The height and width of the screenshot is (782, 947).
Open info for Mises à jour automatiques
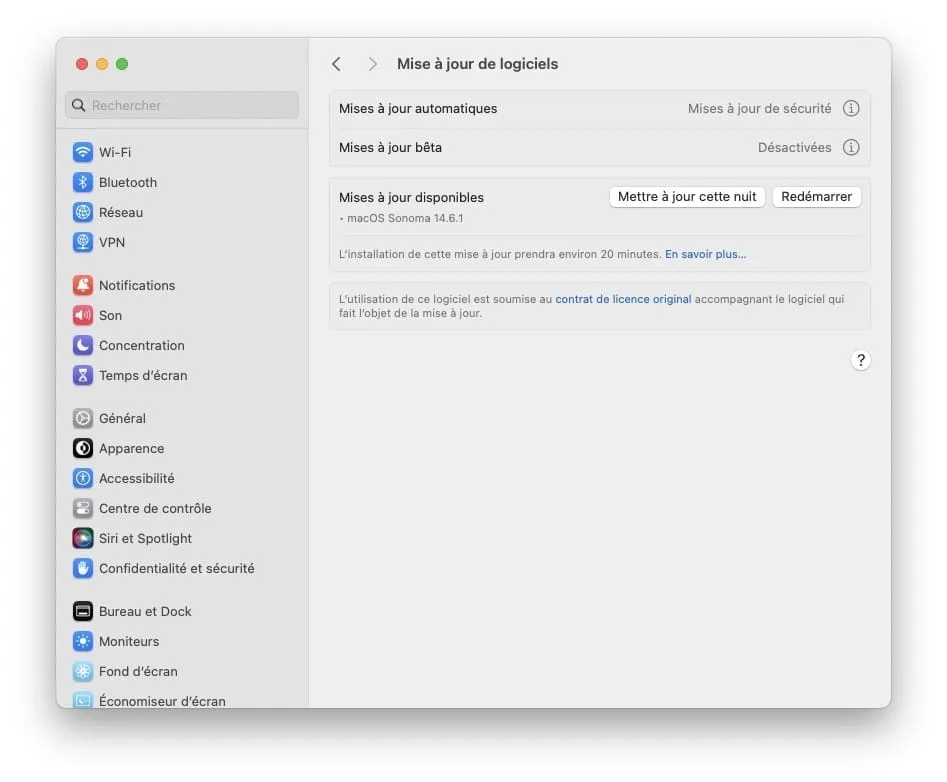851,108
